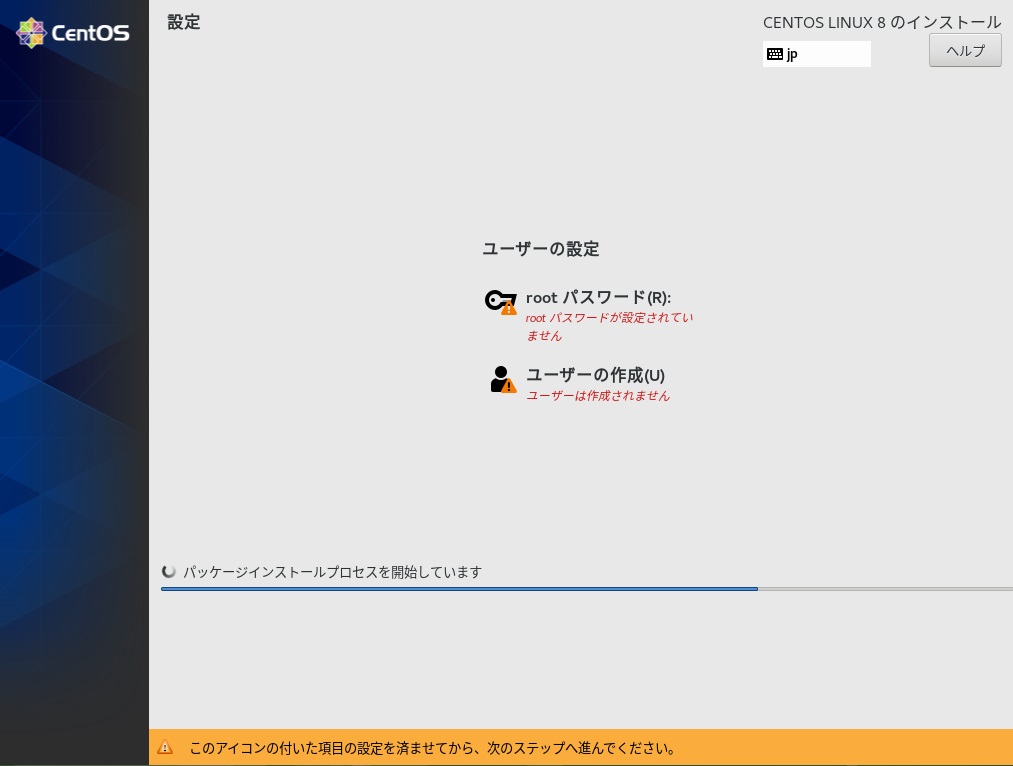Click the 'ユーザーは作成されません' status text
Screen dimensions: 1013x766
click(x=598, y=396)
